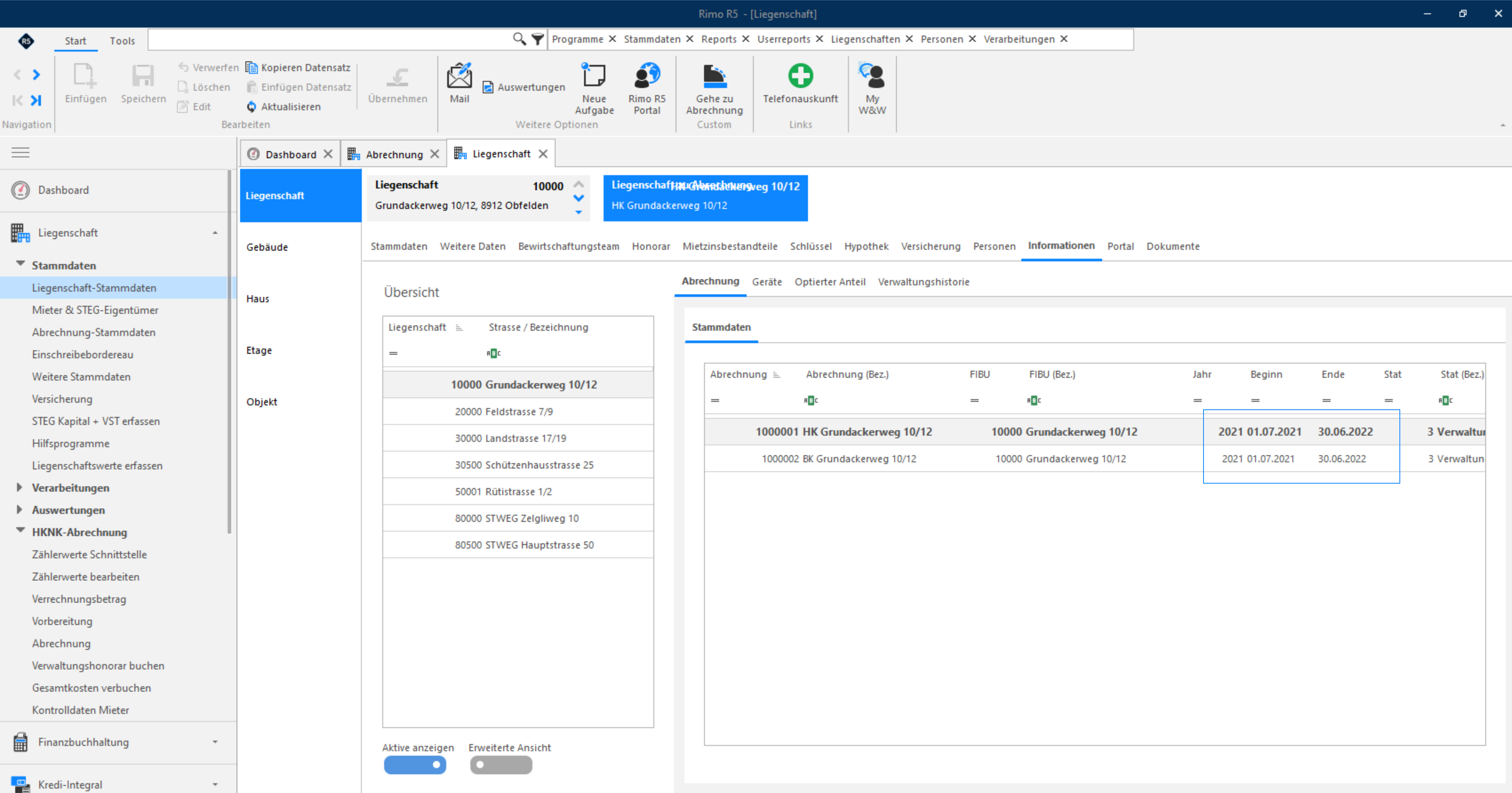The image size is (1512, 793).
Task: Select the 1000002 BK Grundackerweg row
Action: coord(1095,458)
